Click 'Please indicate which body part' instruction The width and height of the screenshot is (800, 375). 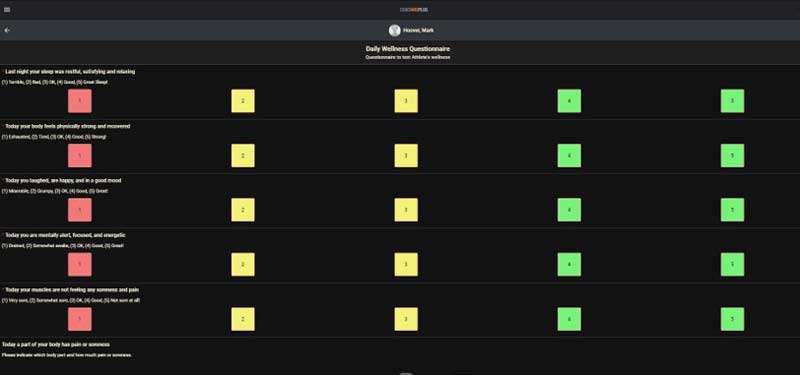tap(66, 355)
